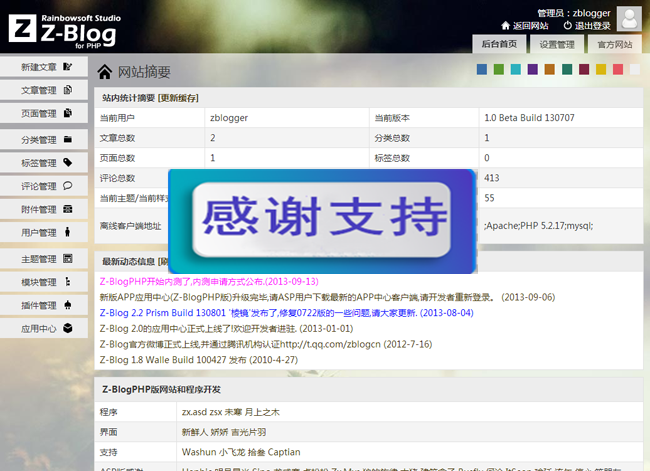
Task: Select the dark teal color theme swatch
Action: pyautogui.click(x=567, y=69)
